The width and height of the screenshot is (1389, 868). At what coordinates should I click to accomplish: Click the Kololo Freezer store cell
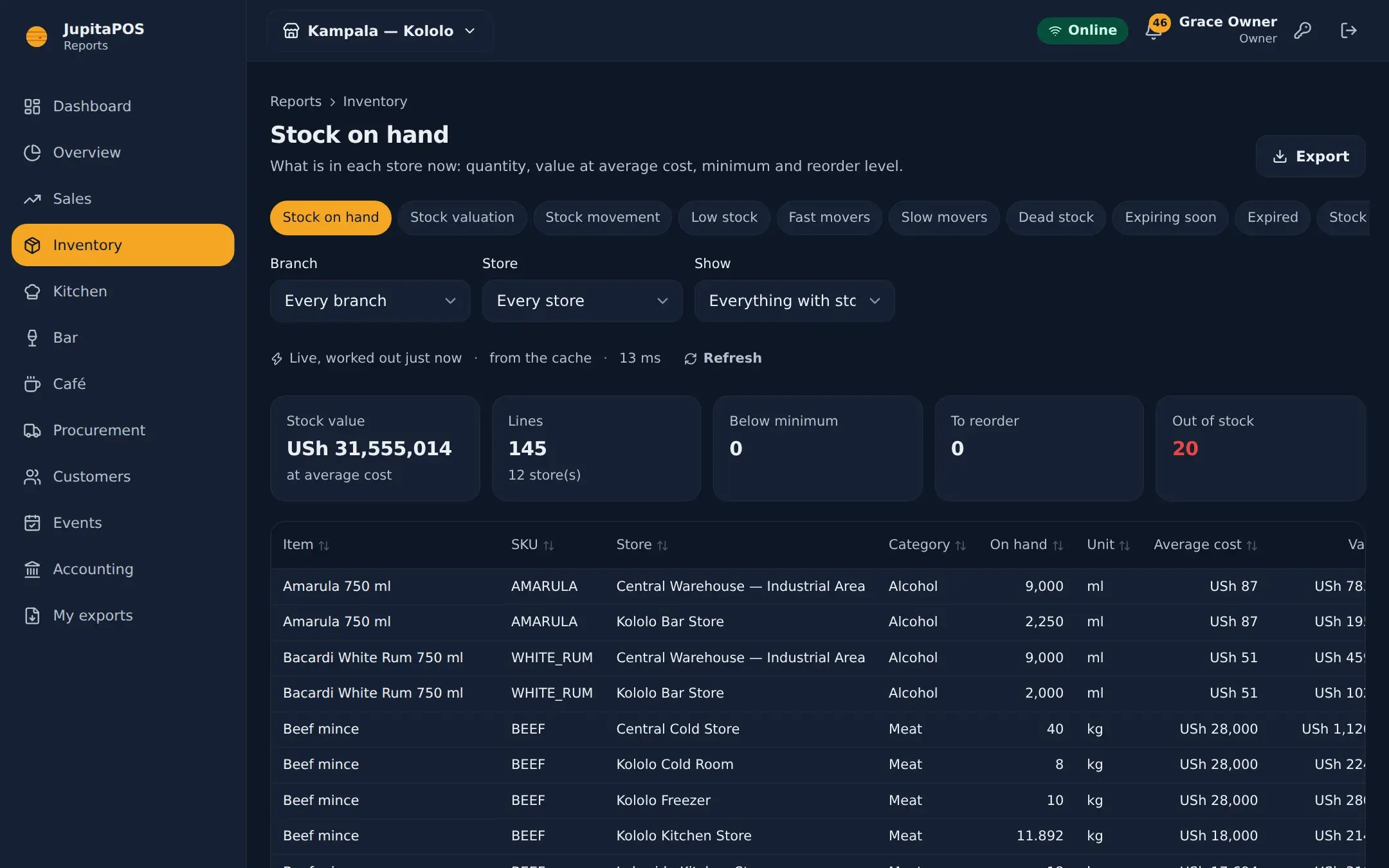(x=663, y=800)
